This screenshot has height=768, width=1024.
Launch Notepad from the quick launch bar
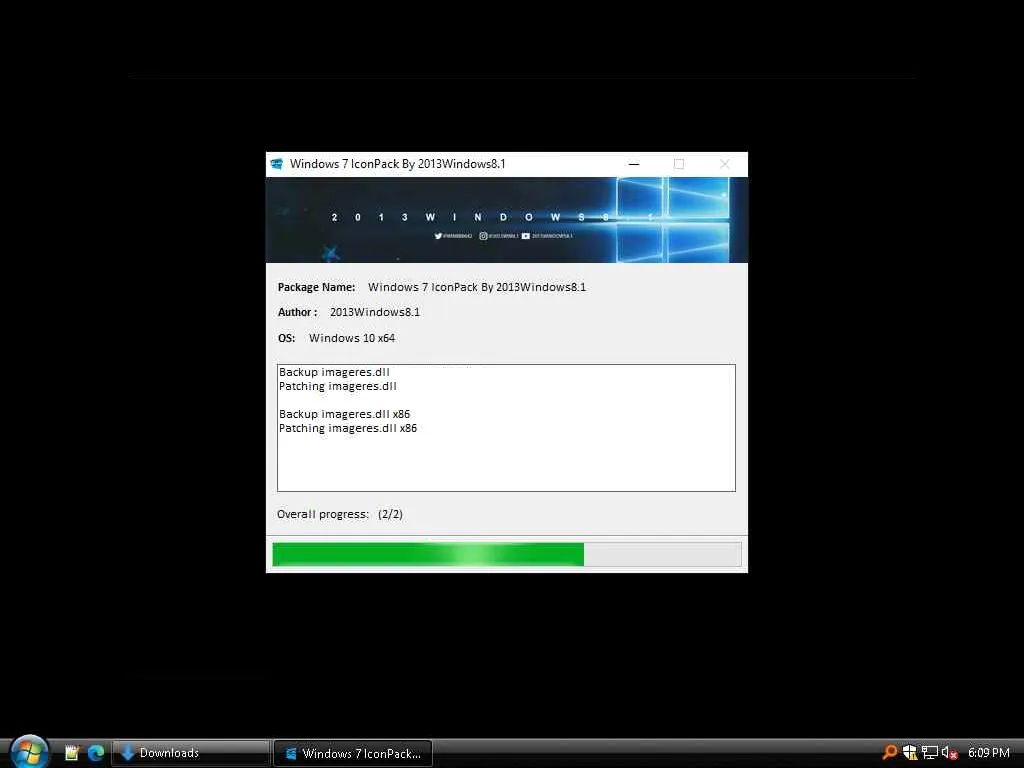click(72, 753)
